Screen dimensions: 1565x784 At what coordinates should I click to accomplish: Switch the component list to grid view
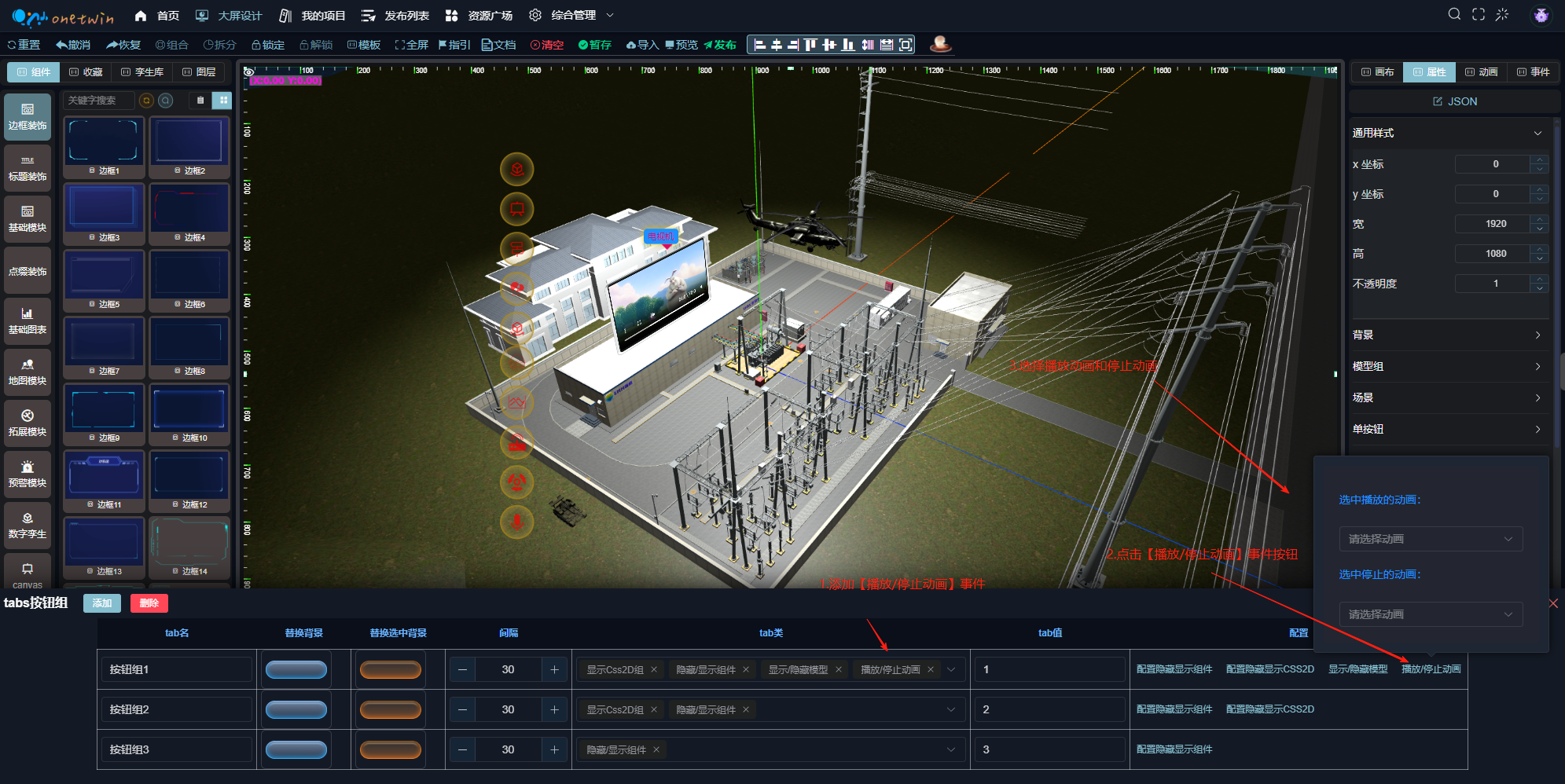point(223,100)
